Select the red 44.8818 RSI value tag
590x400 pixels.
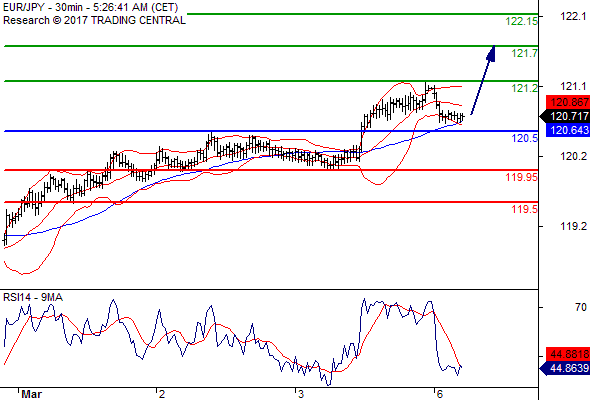pos(567,354)
